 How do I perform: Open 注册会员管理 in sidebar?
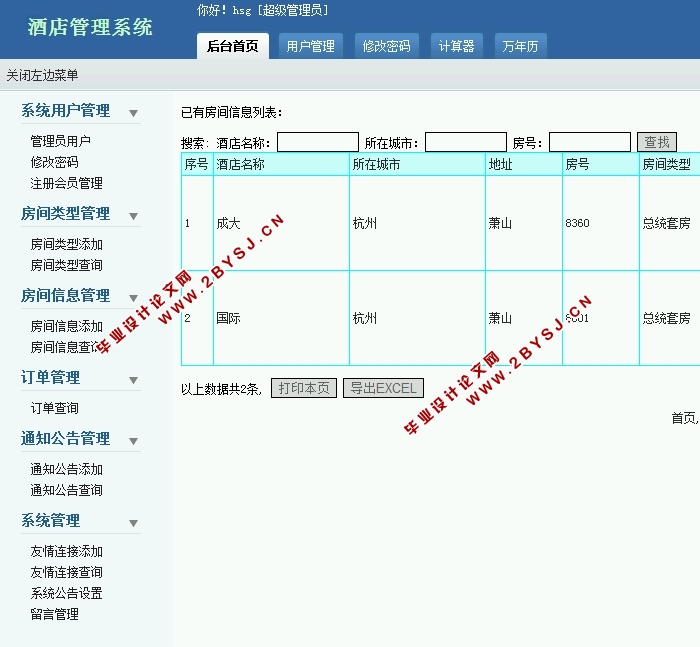point(67,183)
